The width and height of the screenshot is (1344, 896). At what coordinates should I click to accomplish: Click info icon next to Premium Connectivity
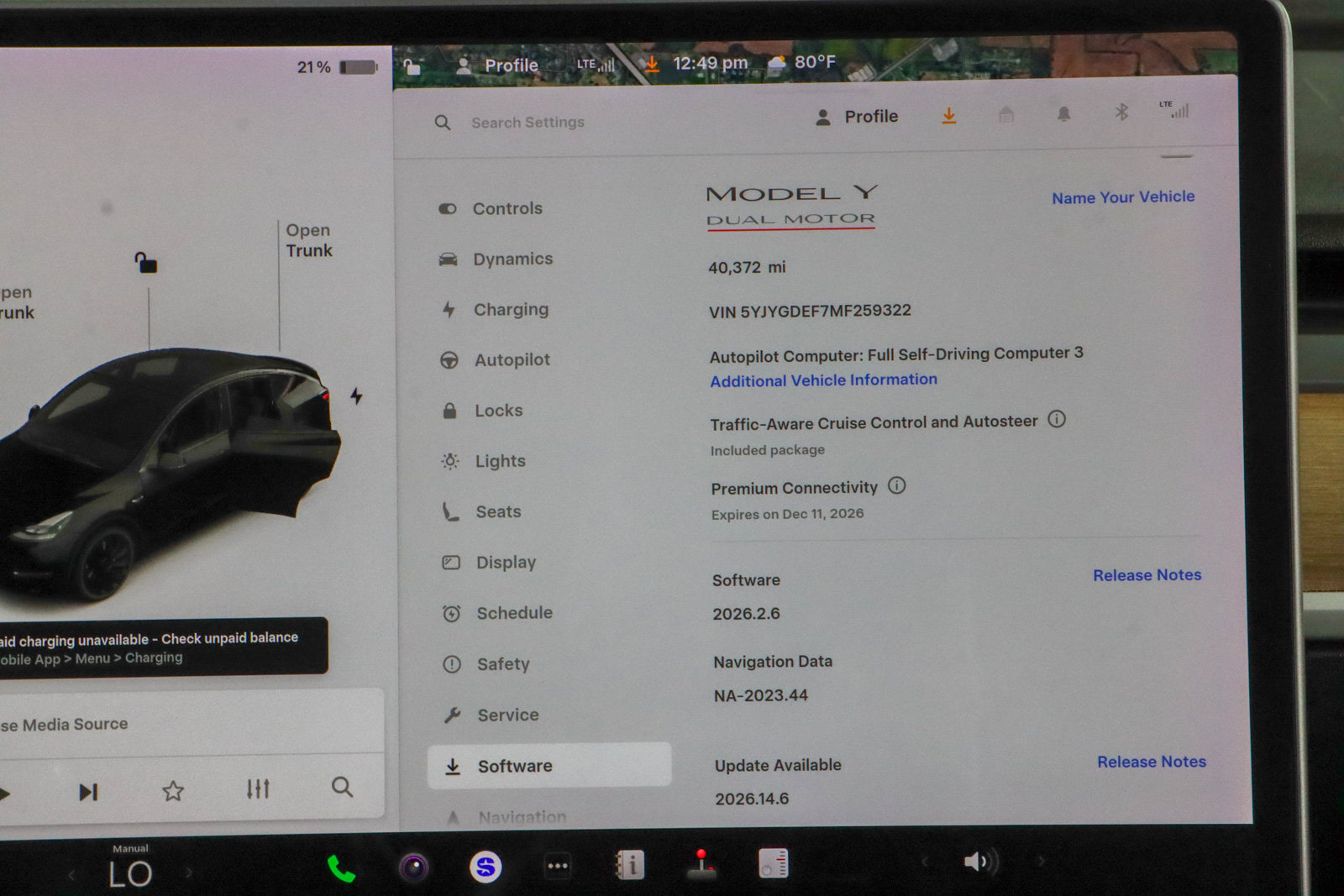(x=897, y=485)
